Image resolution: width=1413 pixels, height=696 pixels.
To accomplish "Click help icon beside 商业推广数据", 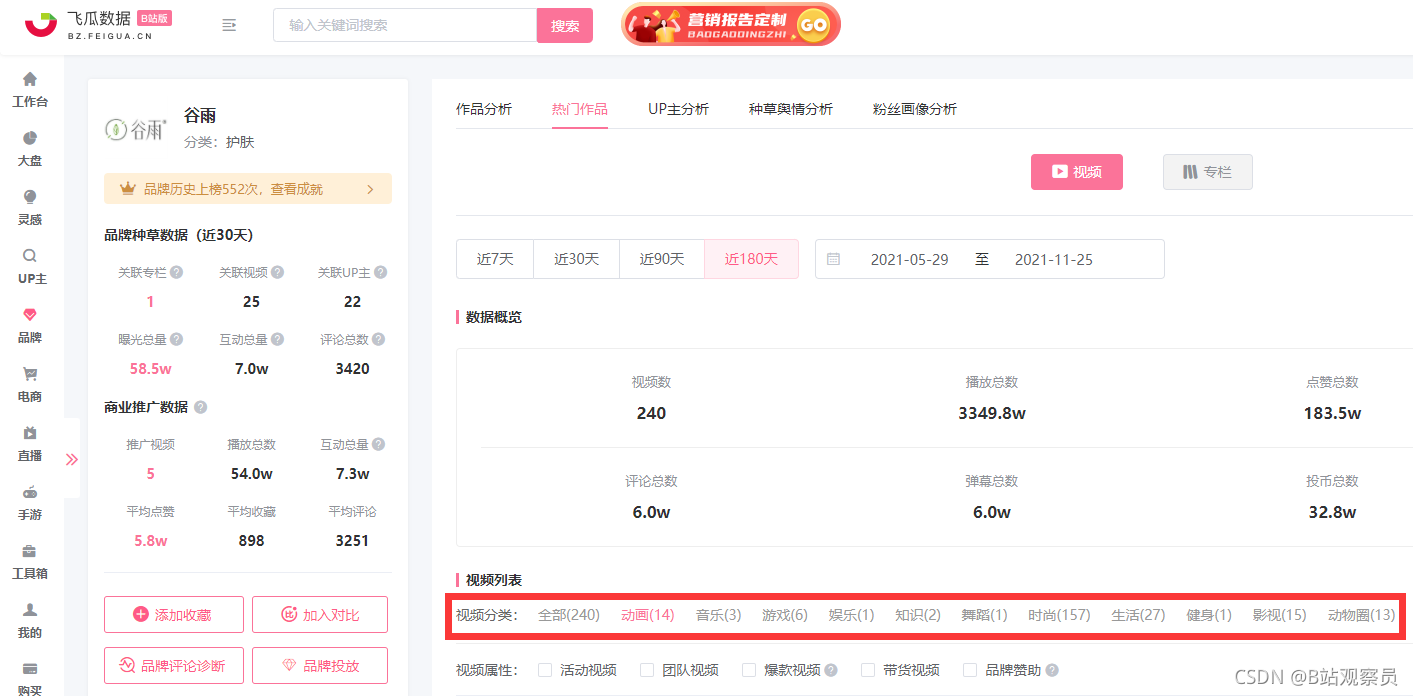I will click(x=200, y=407).
